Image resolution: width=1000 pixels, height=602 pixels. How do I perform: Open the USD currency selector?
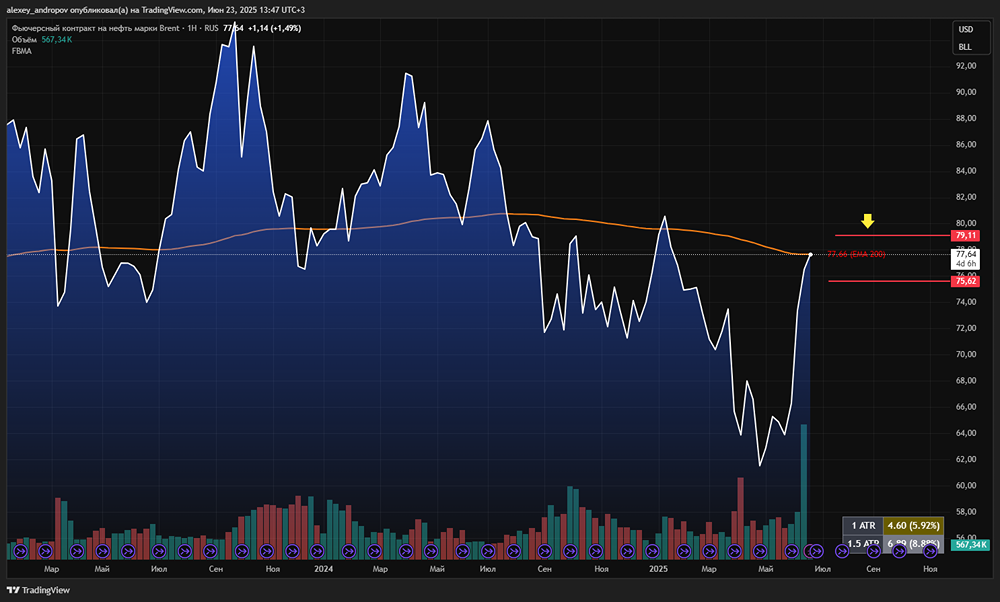[966, 29]
